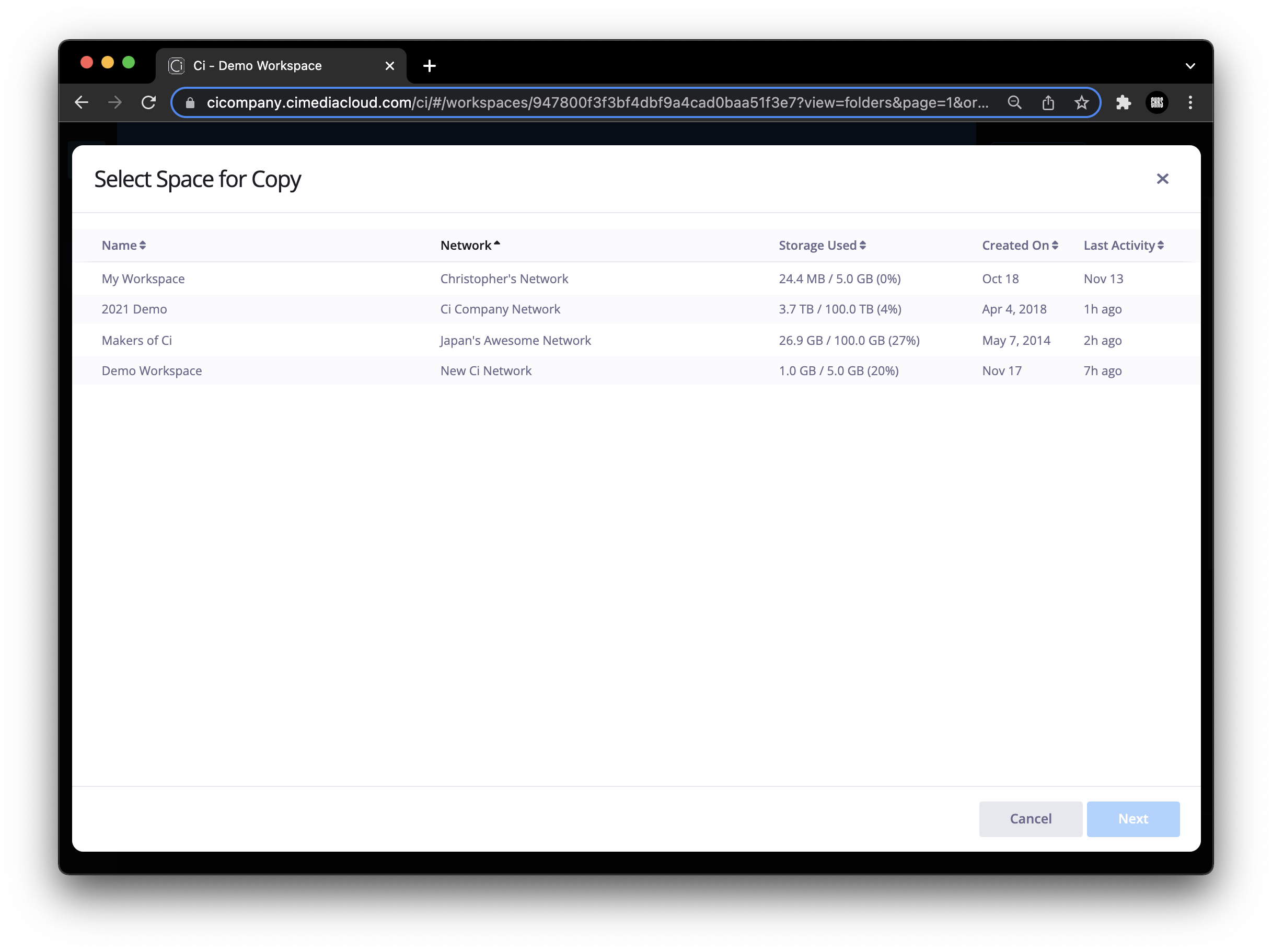Click the browser back arrow

click(82, 102)
